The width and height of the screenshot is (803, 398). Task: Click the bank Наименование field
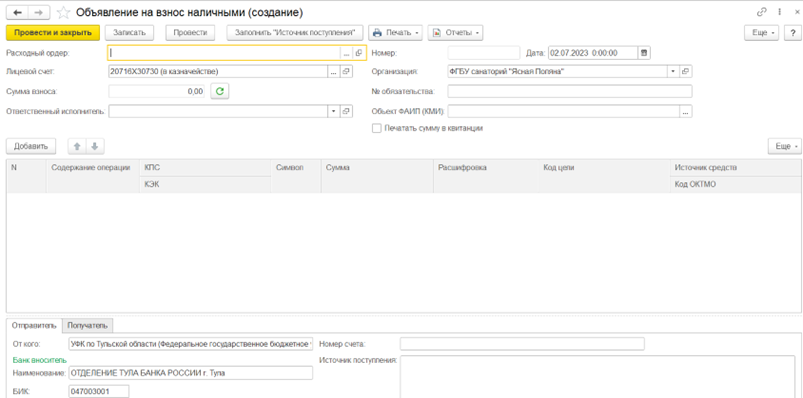click(x=191, y=373)
